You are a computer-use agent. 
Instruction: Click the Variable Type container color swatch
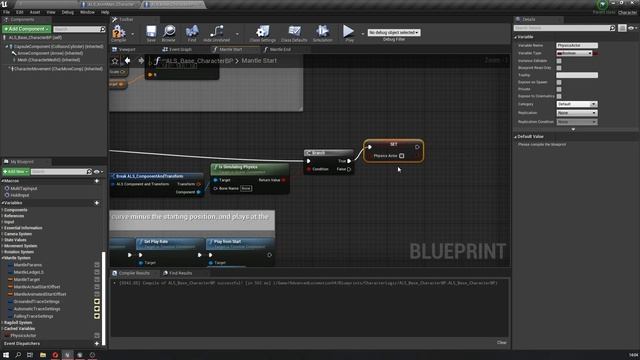(x=596, y=53)
